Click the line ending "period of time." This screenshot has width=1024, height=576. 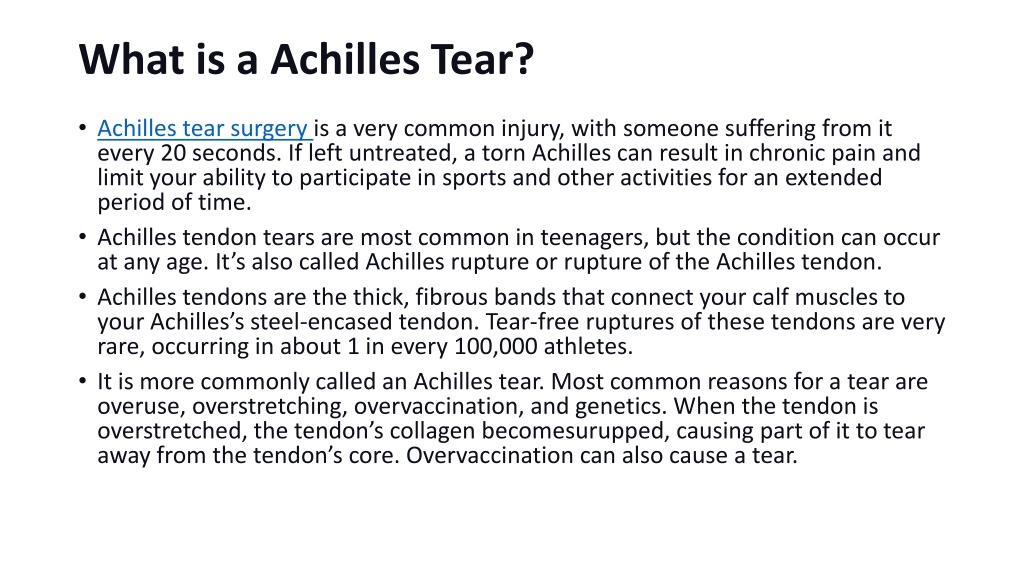pyautogui.click(x=174, y=202)
